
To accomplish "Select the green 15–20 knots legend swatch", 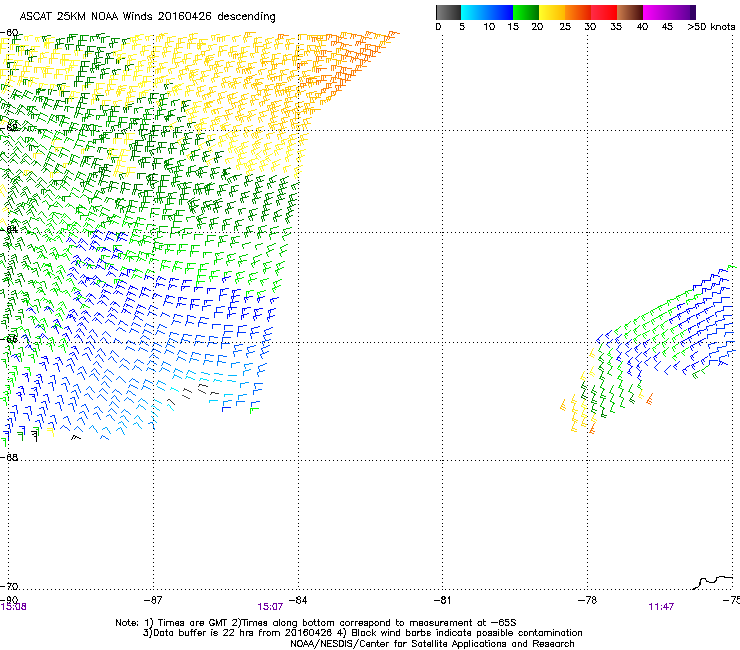I will [526, 12].
